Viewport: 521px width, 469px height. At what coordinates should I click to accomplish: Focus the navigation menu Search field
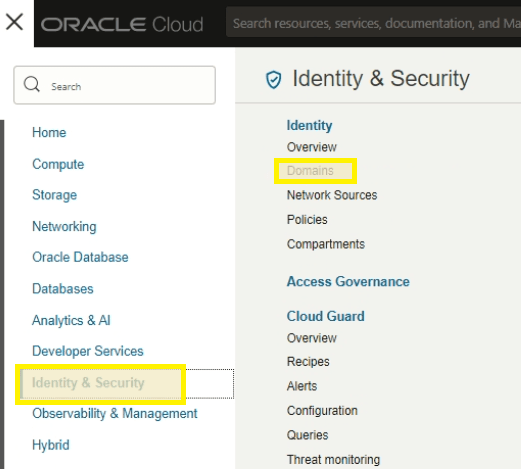coord(114,85)
